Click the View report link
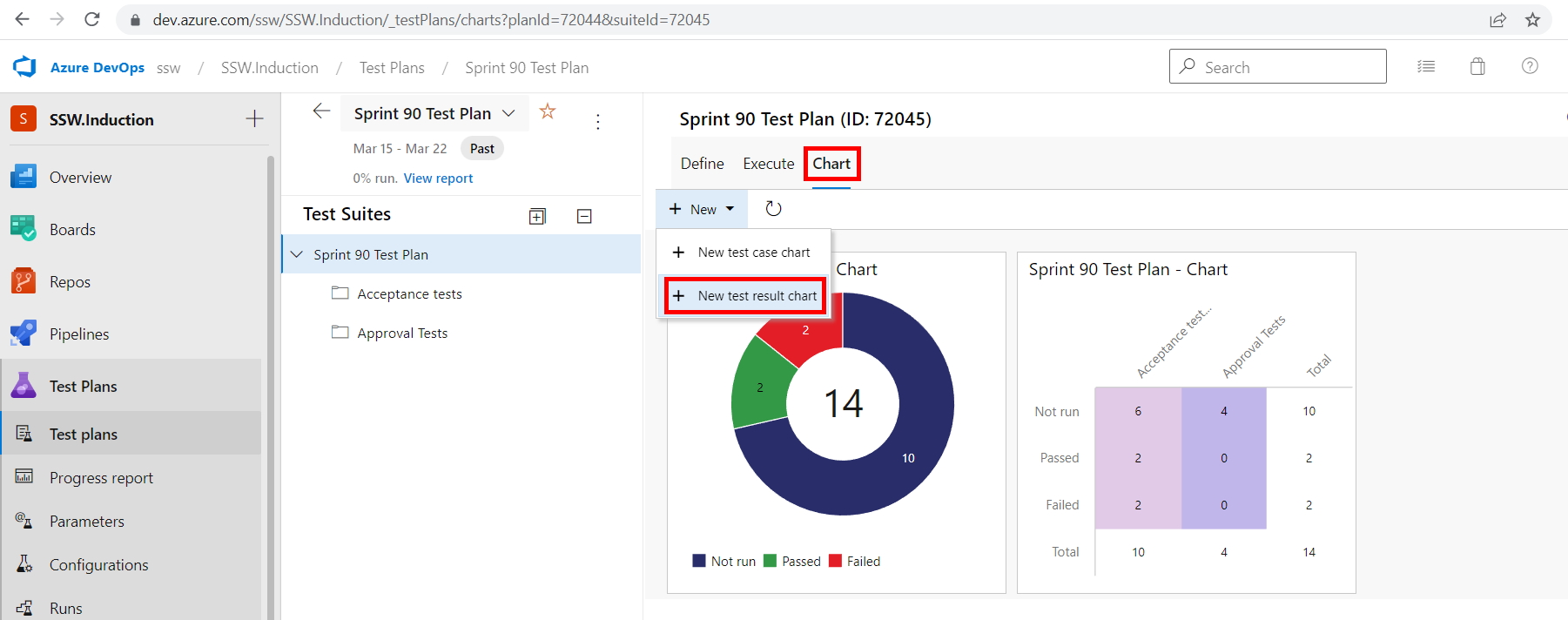The image size is (1568, 620). point(438,179)
